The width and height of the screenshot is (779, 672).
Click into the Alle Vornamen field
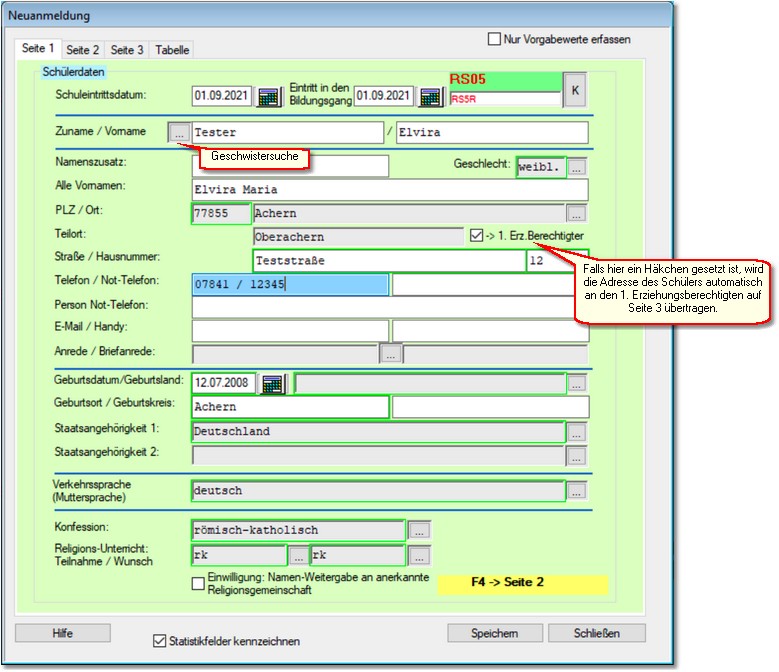[388, 190]
